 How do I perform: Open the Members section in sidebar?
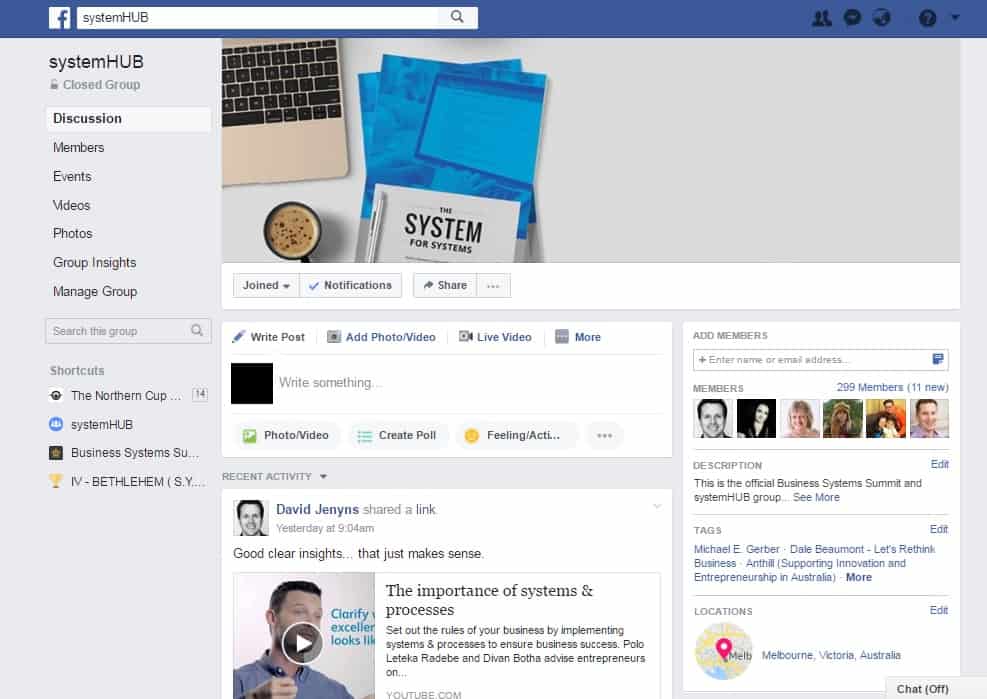tap(78, 147)
